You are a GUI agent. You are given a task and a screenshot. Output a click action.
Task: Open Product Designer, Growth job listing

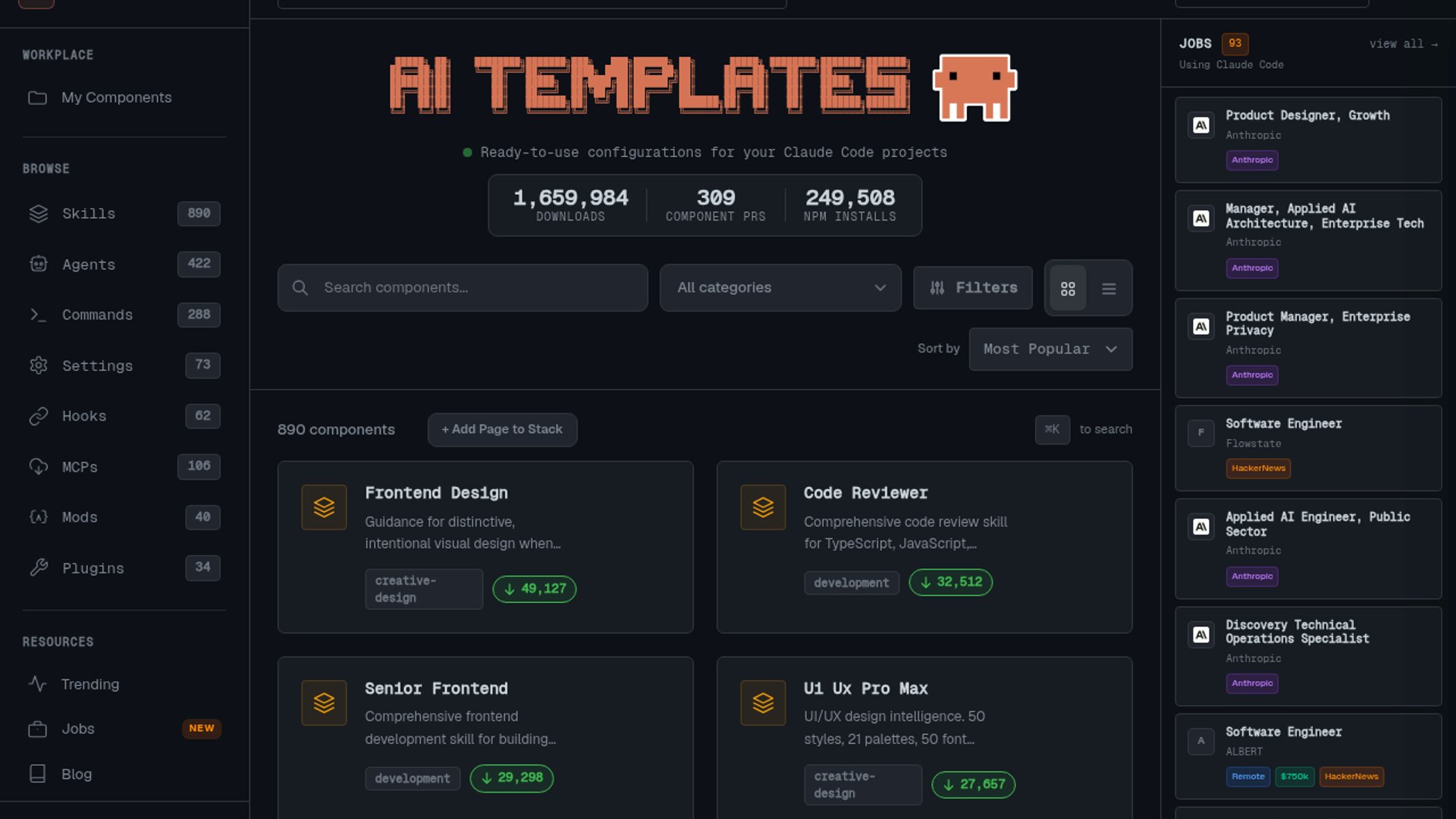point(1308,140)
